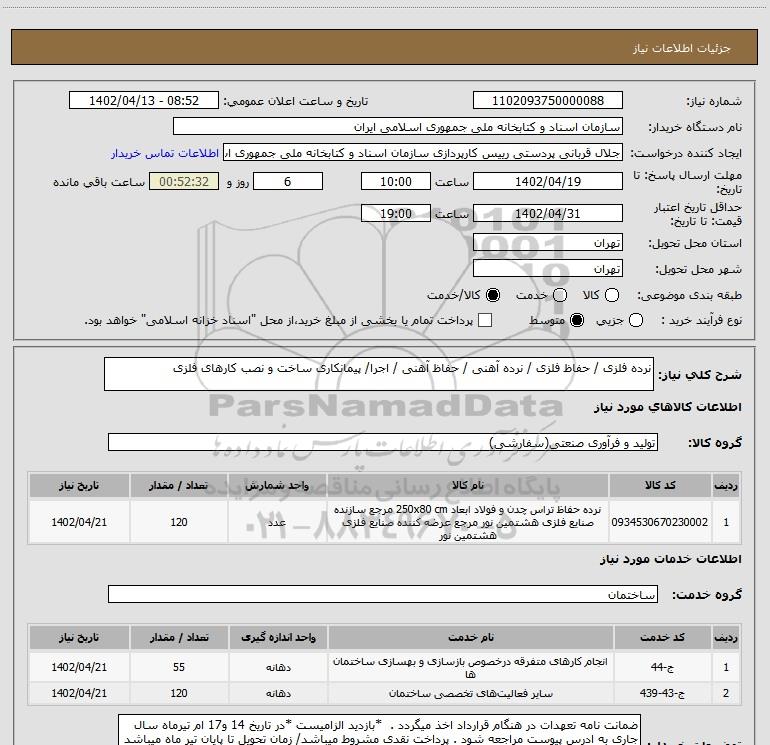Click the نام خدمت column header
This screenshot has width=770, height=745.
click(470, 637)
